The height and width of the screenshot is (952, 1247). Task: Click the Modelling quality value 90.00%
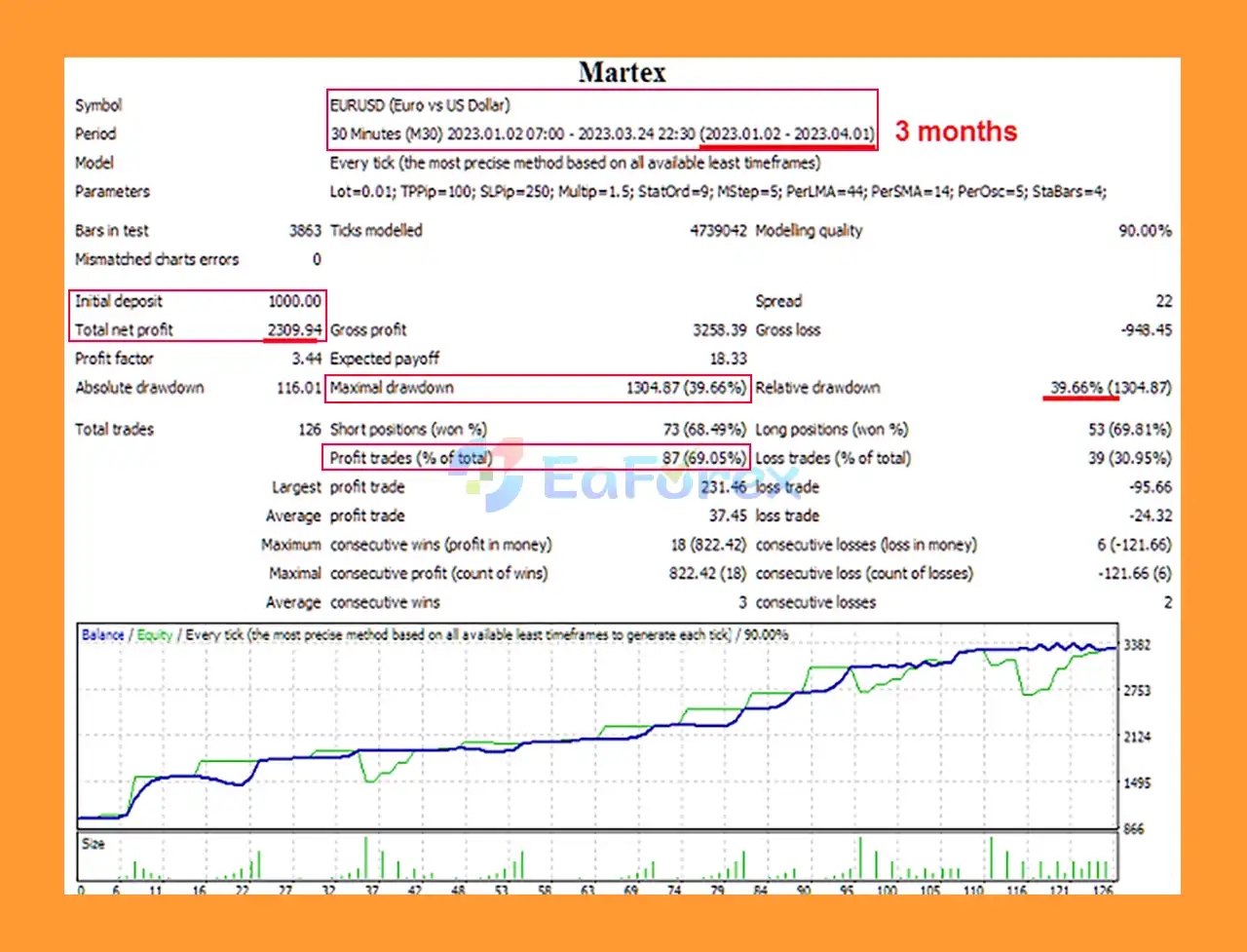[1145, 231]
